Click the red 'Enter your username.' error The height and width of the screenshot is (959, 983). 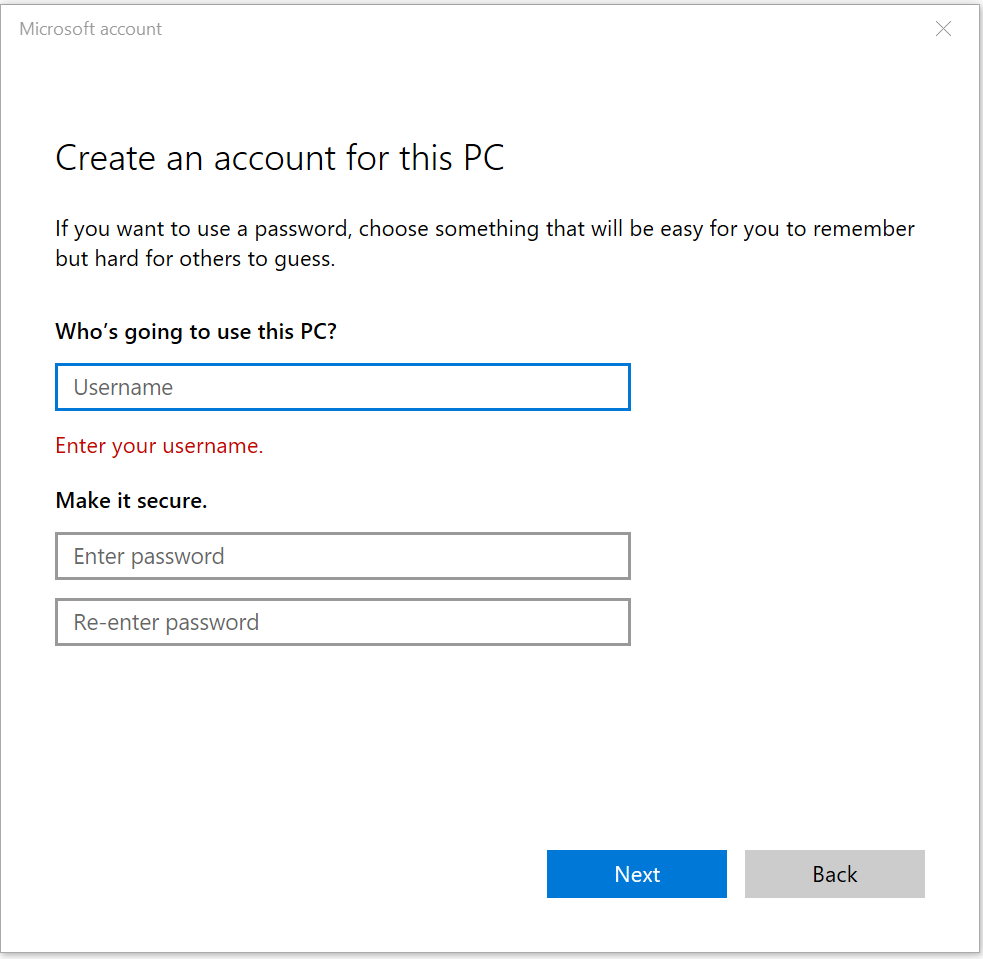[159, 446]
